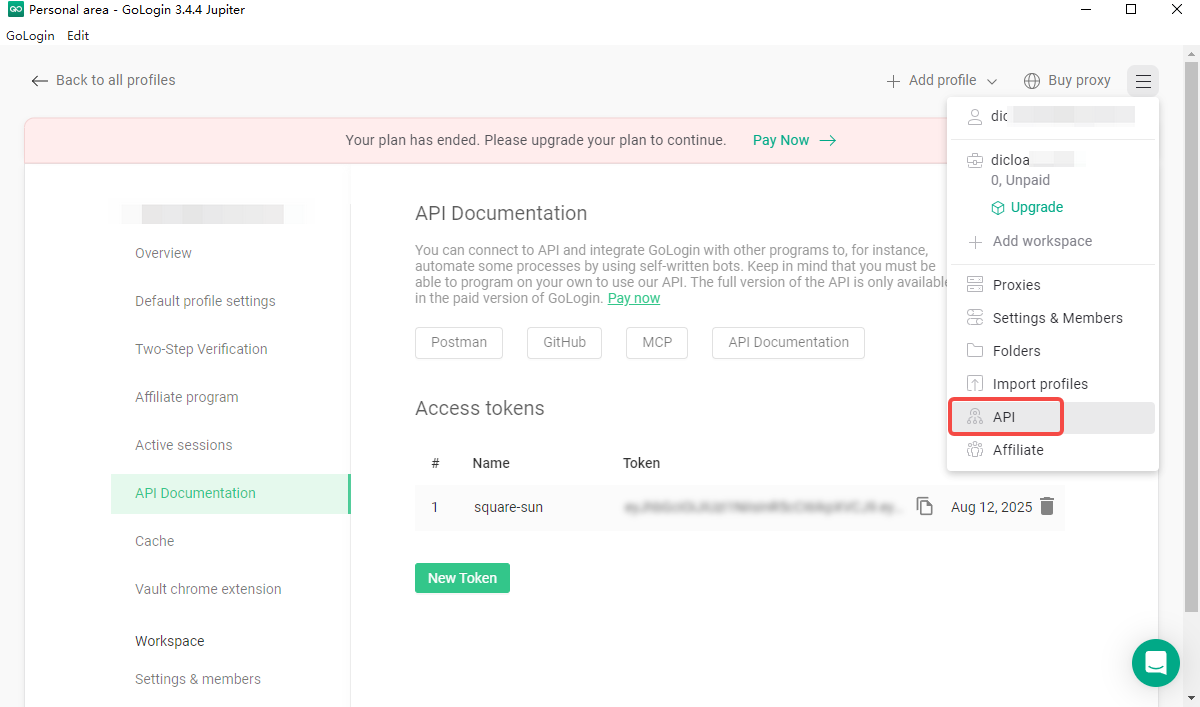Open Overview in the sidebar

(164, 253)
